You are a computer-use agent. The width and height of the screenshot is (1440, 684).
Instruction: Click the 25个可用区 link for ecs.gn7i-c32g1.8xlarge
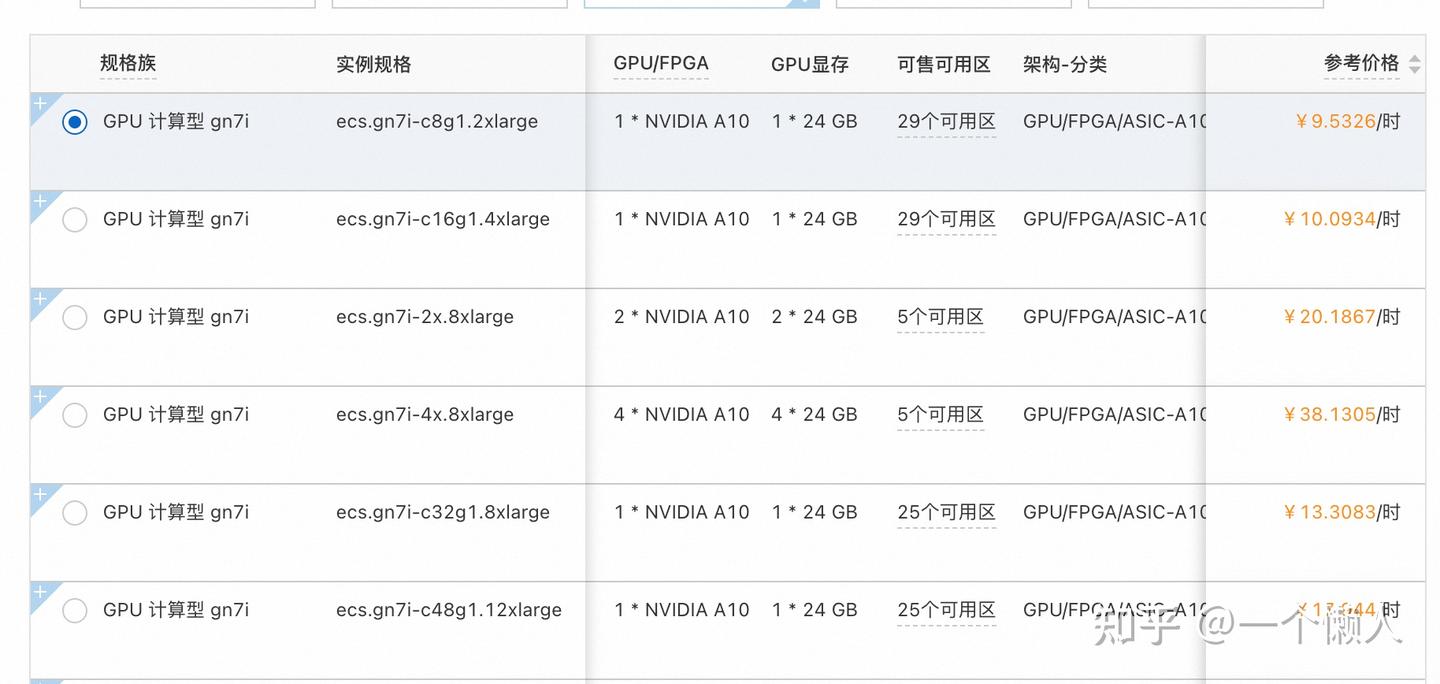pyautogui.click(x=945, y=512)
